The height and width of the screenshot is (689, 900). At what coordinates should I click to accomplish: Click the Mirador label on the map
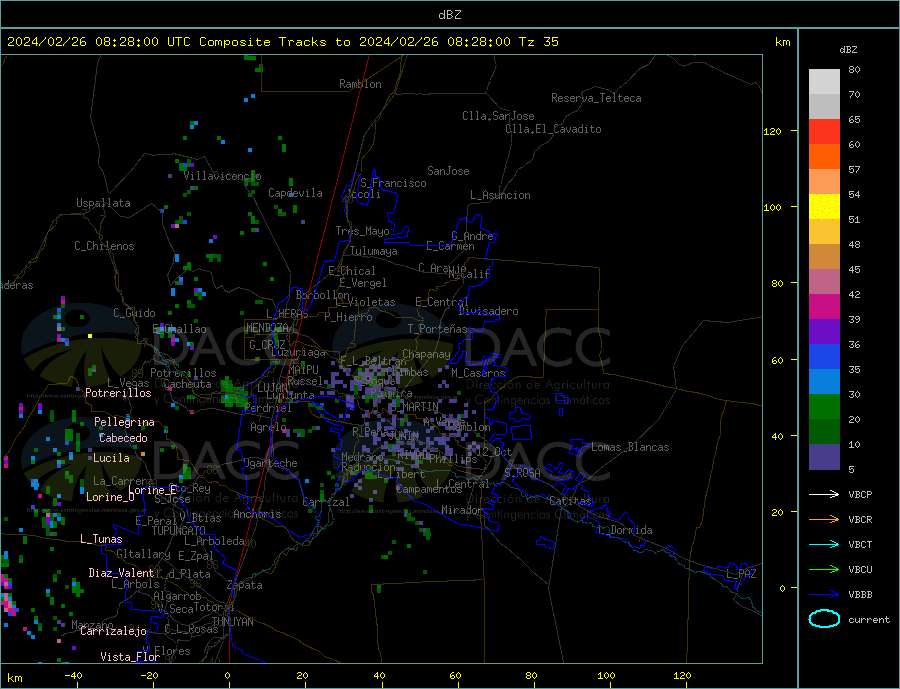(x=462, y=510)
